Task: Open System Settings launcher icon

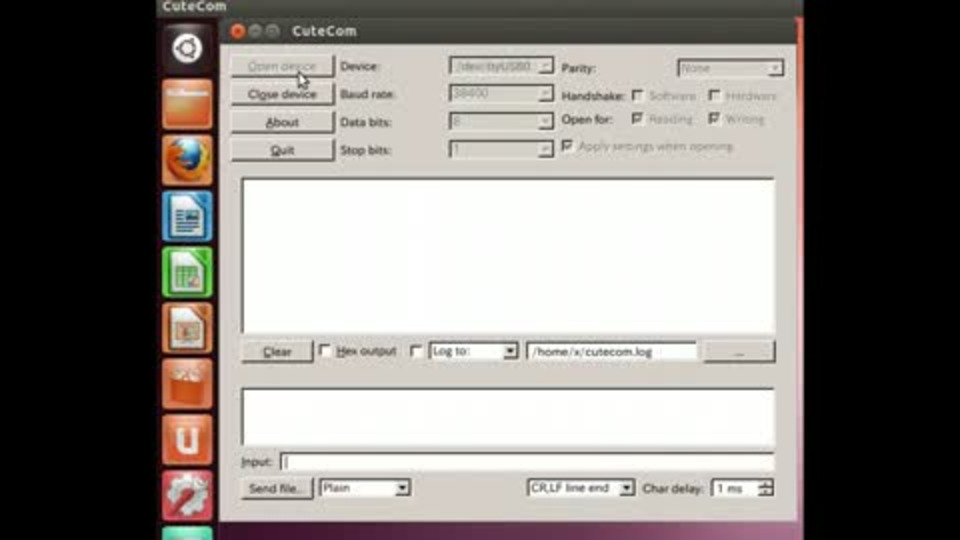Action: pyautogui.click(x=187, y=495)
